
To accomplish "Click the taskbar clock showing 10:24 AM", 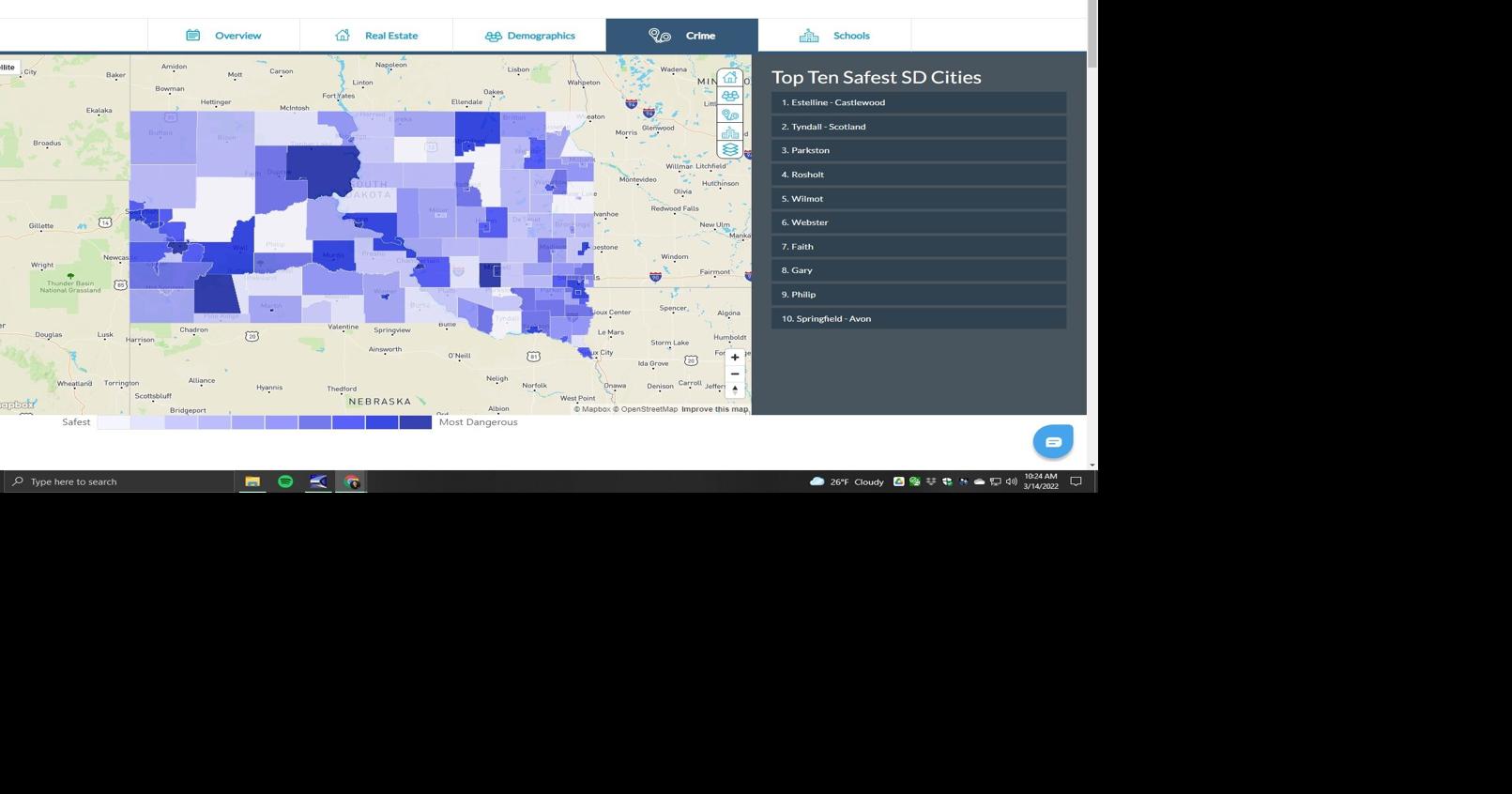I will pyautogui.click(x=1041, y=481).
